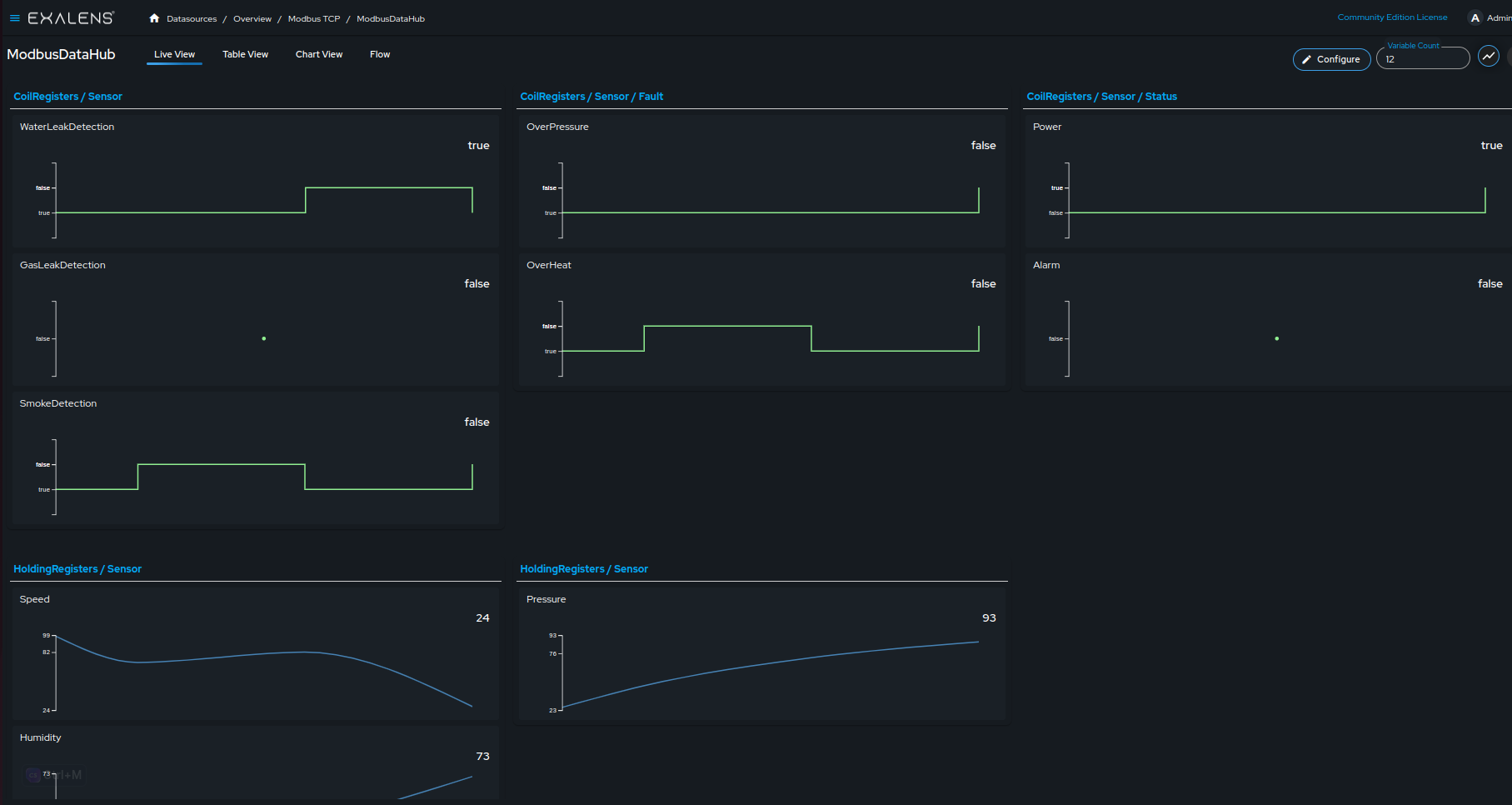Go to Datasources breadcrumb
Image resolution: width=1512 pixels, height=805 pixels.
[192, 18]
